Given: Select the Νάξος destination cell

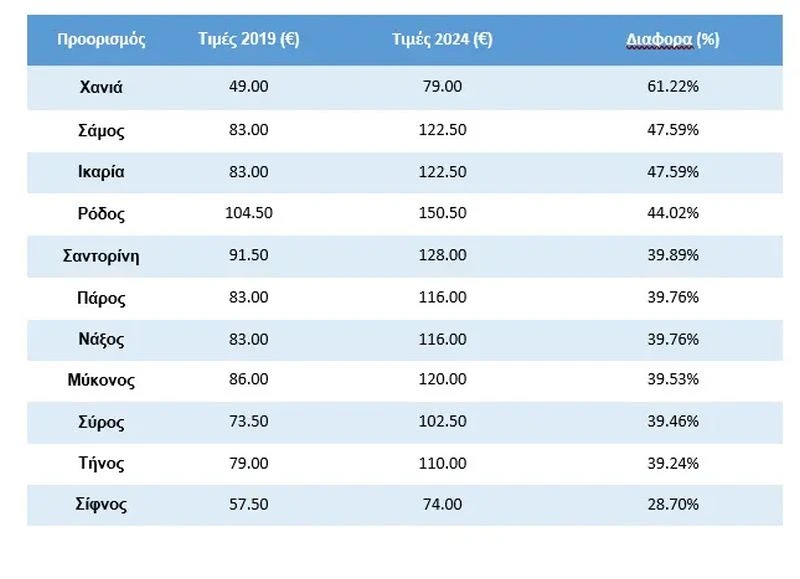Looking at the screenshot, I should [x=101, y=339].
